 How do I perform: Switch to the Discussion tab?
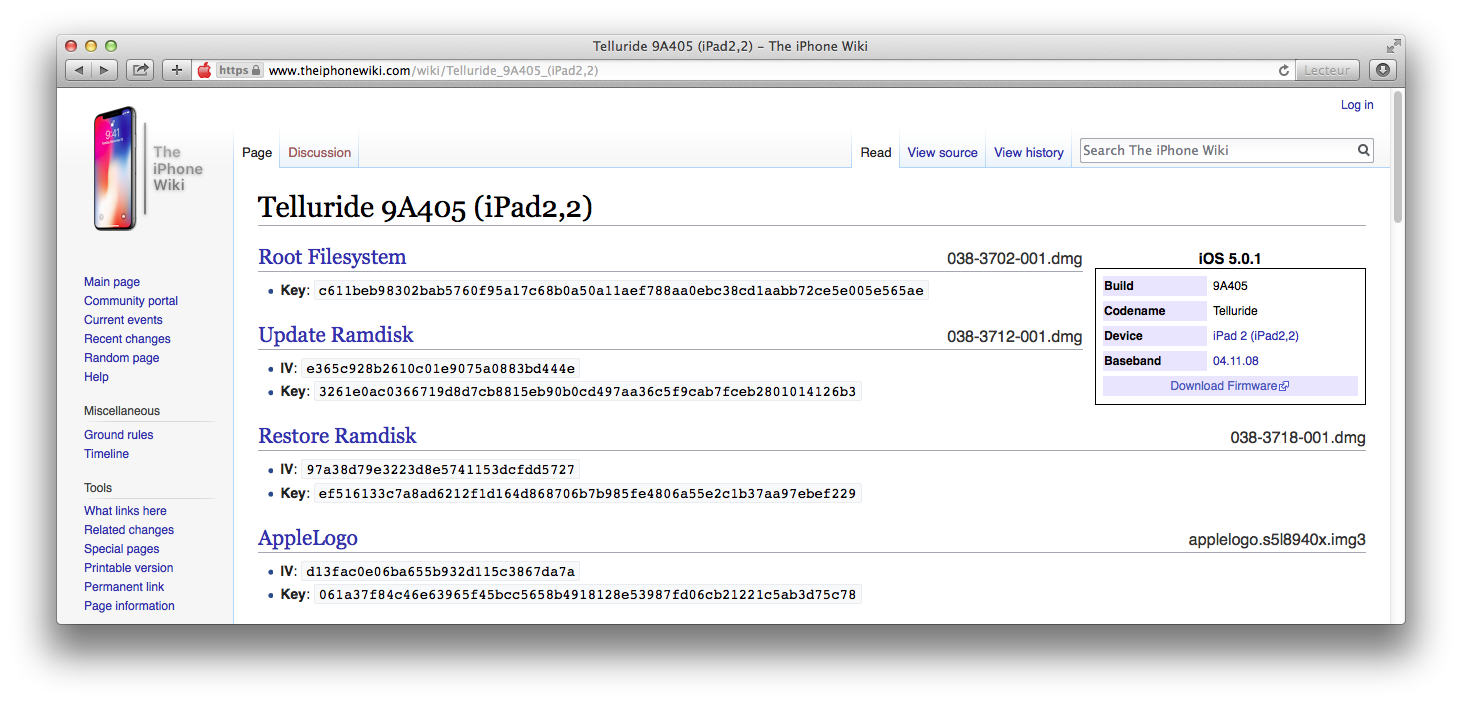(x=319, y=153)
